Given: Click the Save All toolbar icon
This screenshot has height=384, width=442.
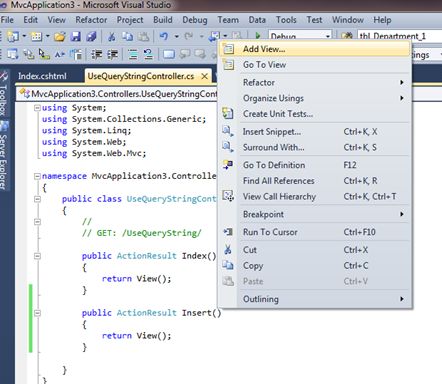Looking at the screenshot, I should [x=91, y=36].
